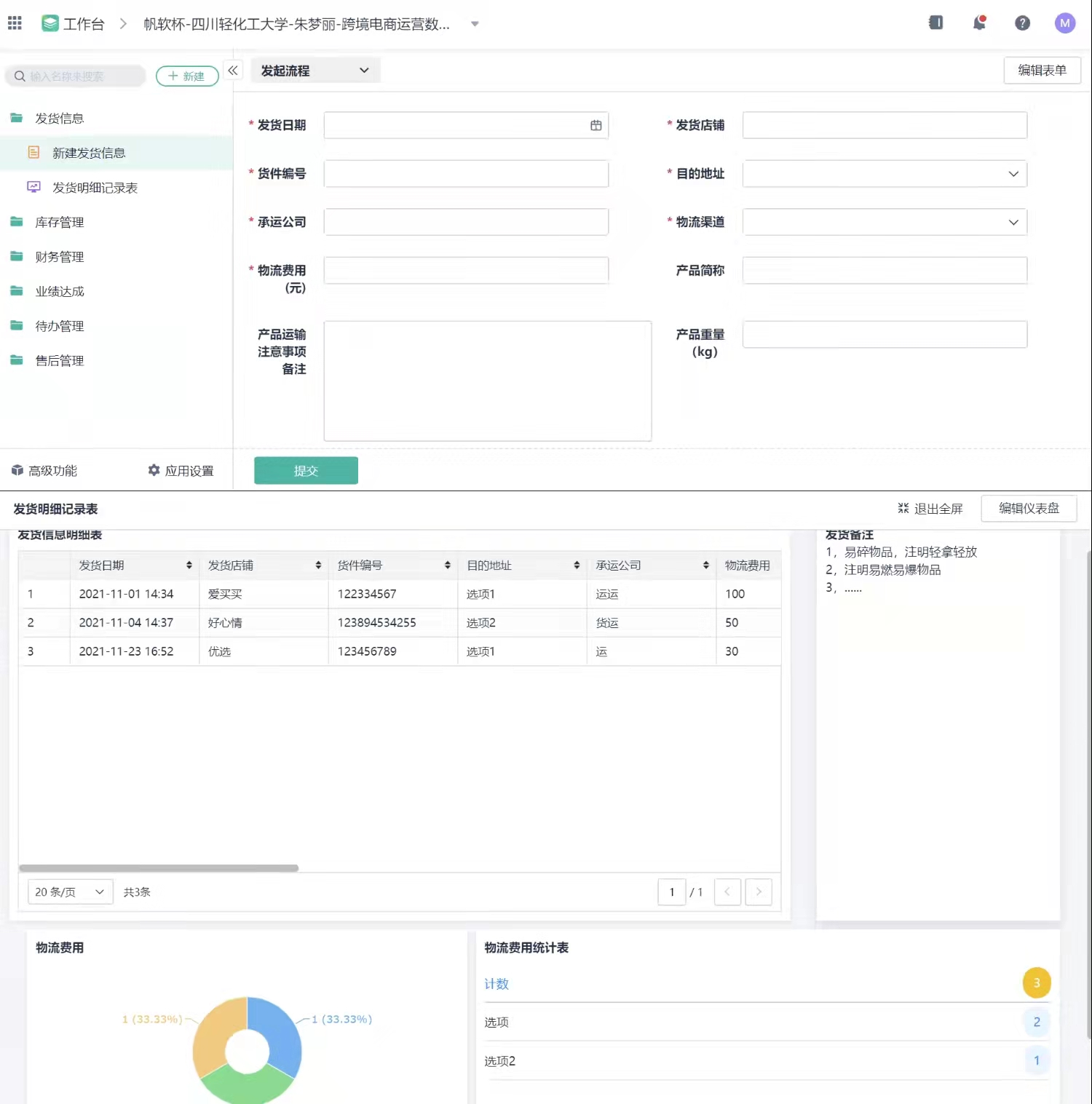
Task: Expand the 物流渠道 dropdown
Action: click(1013, 222)
